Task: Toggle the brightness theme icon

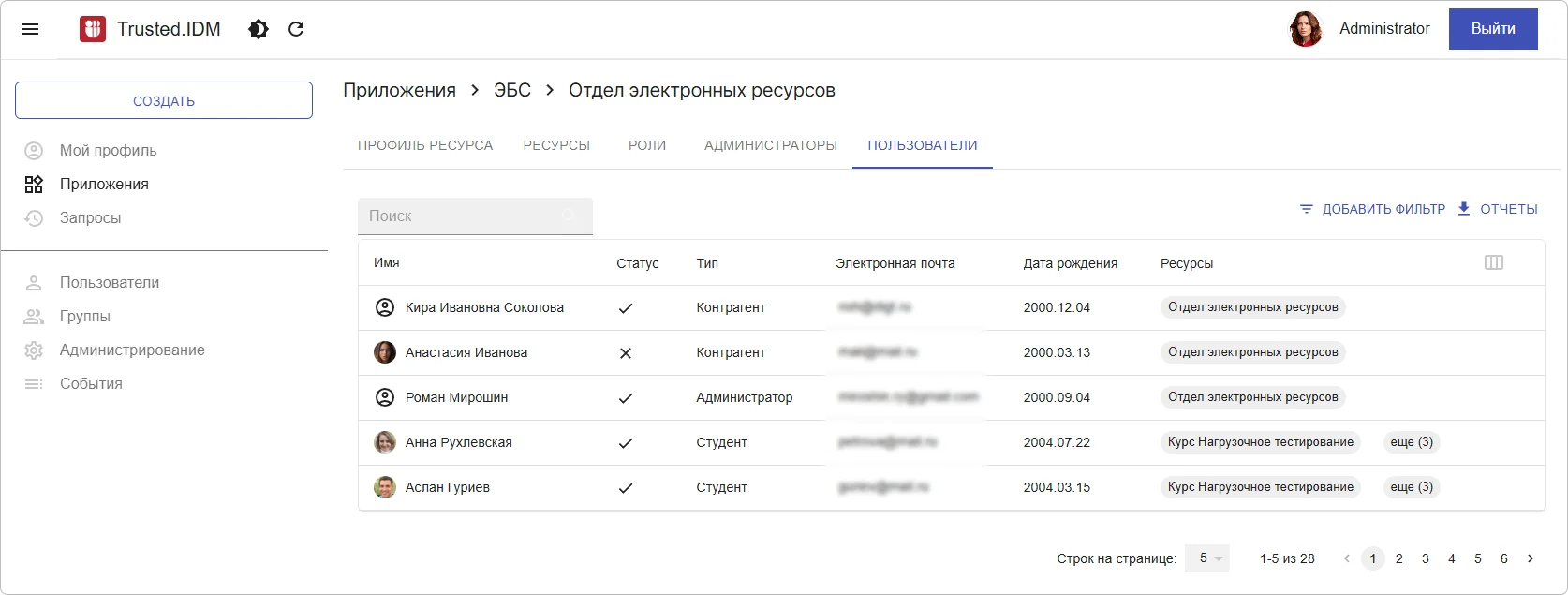Action: 259,29
